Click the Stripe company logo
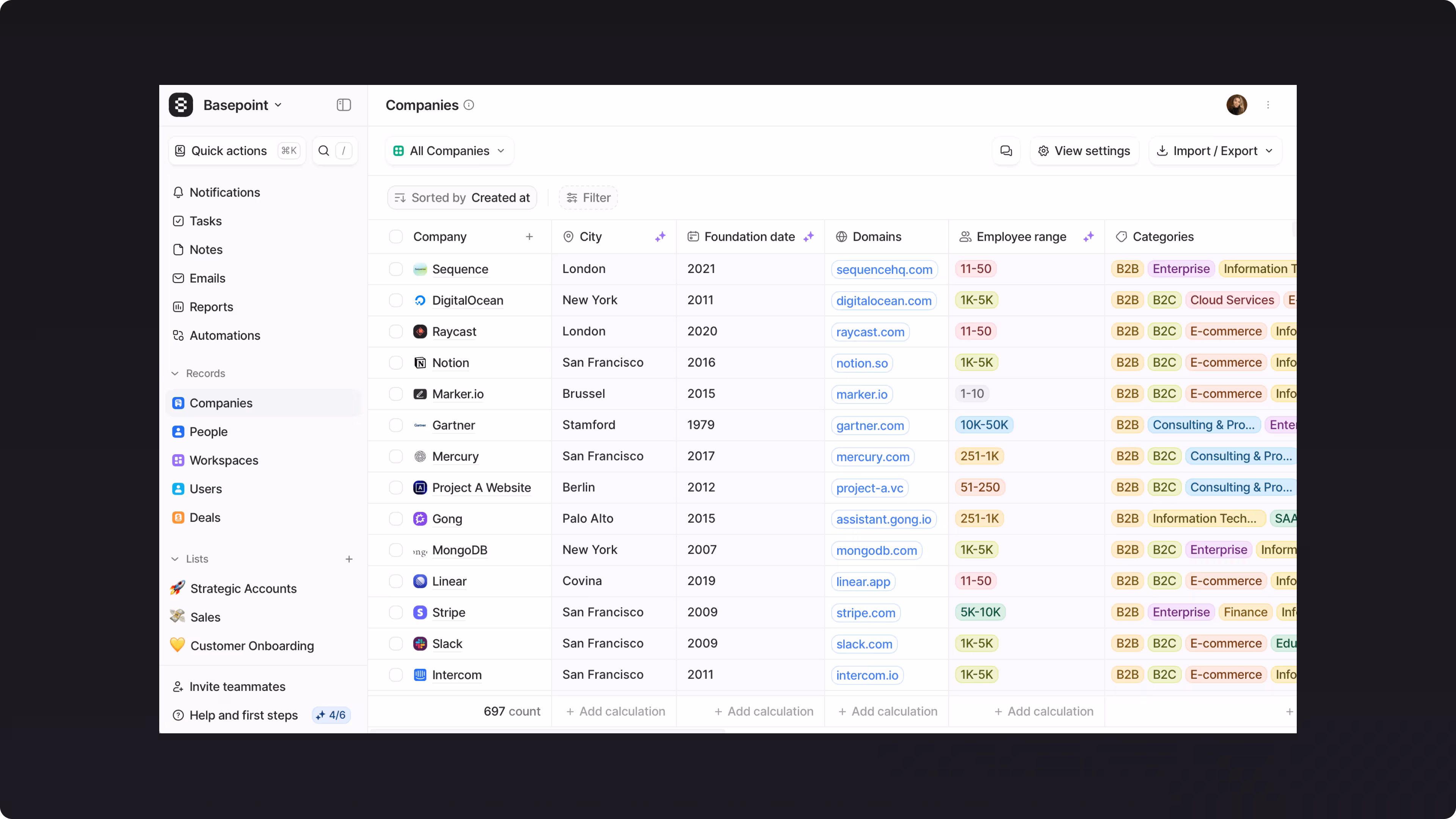This screenshot has width=1456, height=819. pyautogui.click(x=420, y=612)
